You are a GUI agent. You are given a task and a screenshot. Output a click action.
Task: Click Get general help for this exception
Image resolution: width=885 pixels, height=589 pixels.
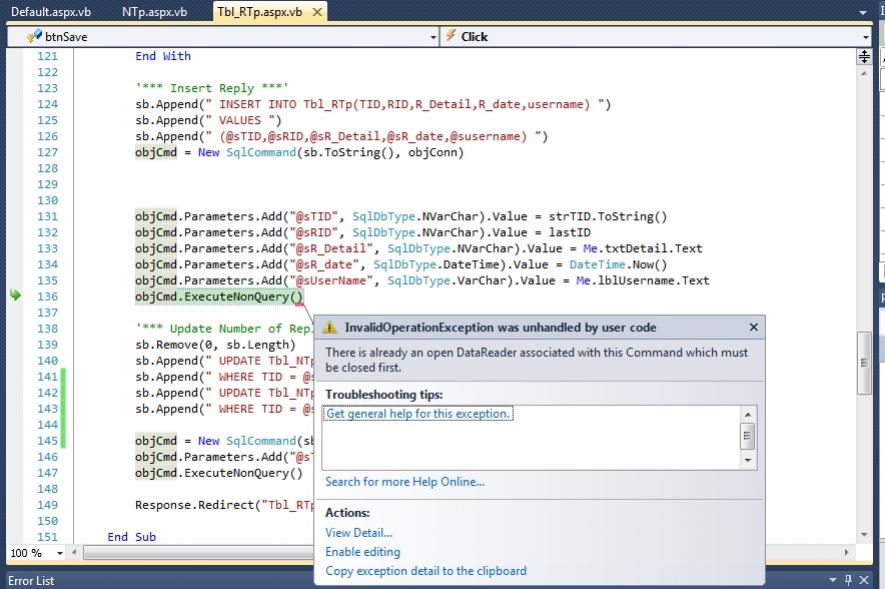pos(419,414)
